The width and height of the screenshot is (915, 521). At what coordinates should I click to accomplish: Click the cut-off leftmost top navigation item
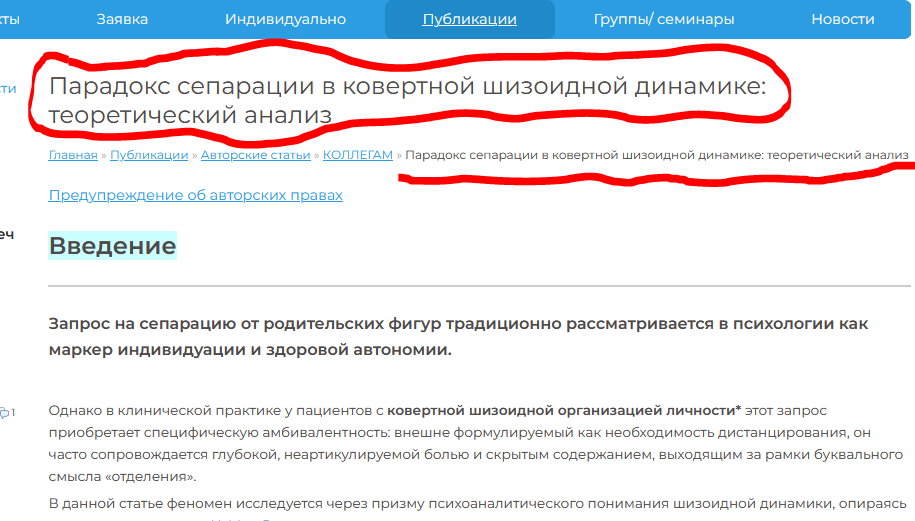click(9, 19)
